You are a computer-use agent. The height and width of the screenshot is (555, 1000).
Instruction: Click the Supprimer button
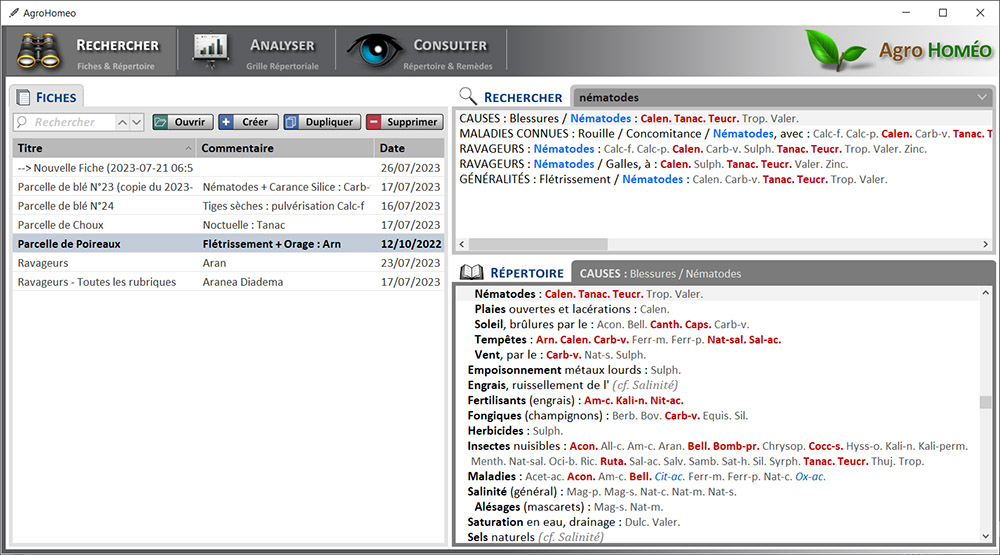405,122
